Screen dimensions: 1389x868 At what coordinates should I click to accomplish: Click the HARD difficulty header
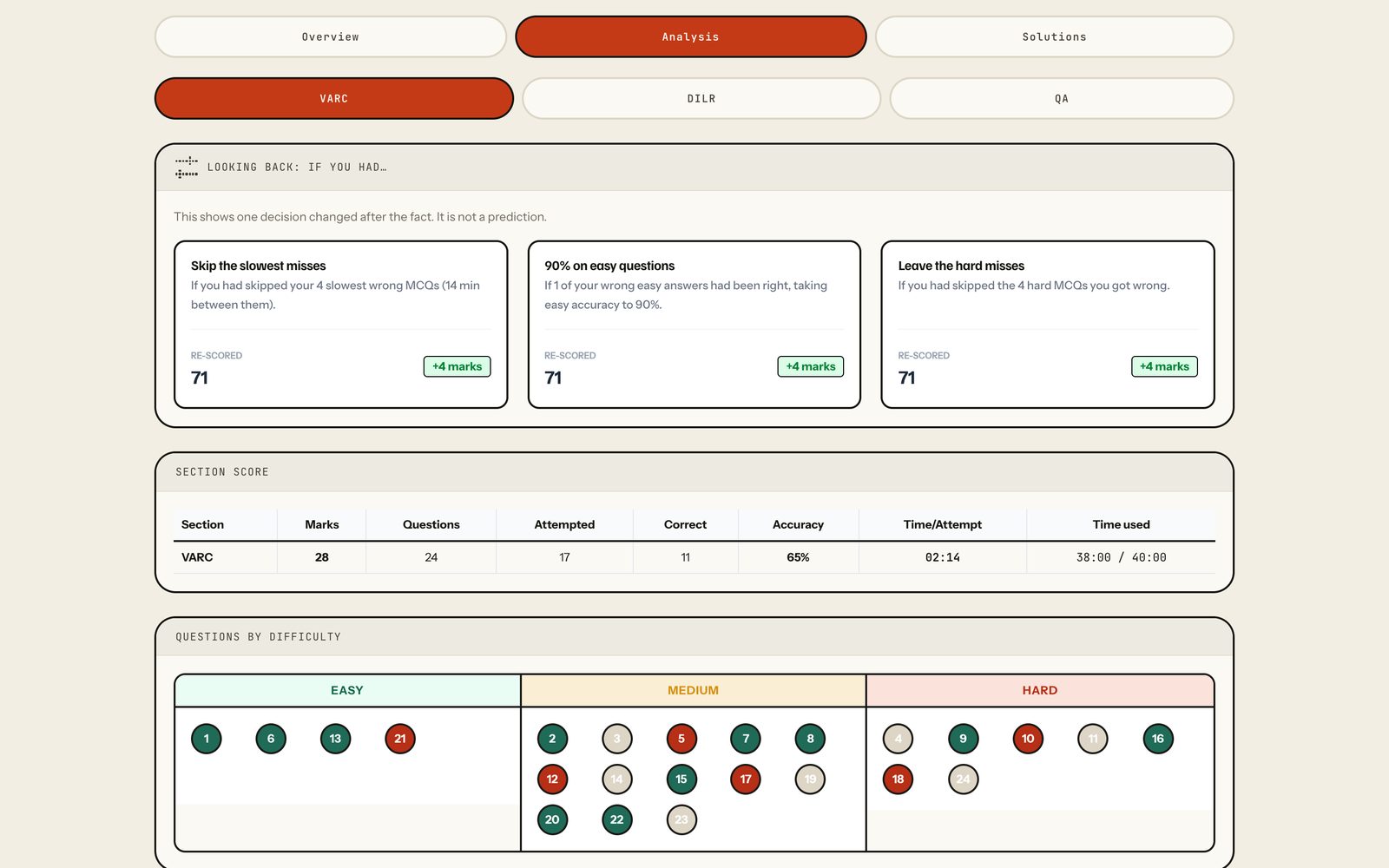1040,690
